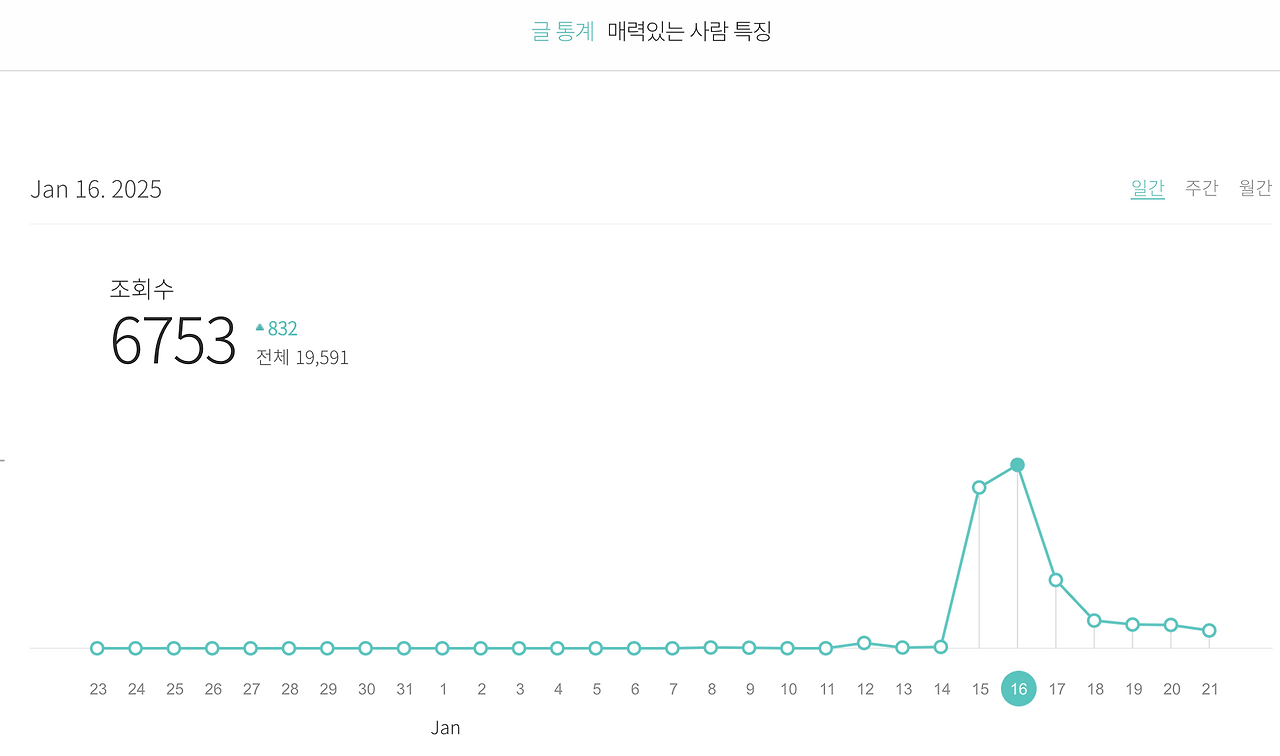Switch to the 일간 view

coord(1147,187)
